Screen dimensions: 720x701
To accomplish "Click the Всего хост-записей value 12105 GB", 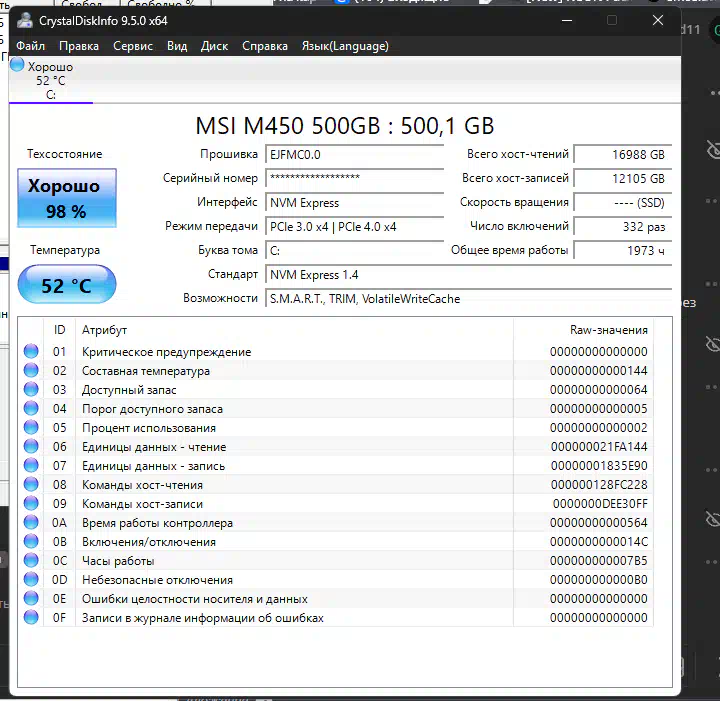I will pos(623,179).
